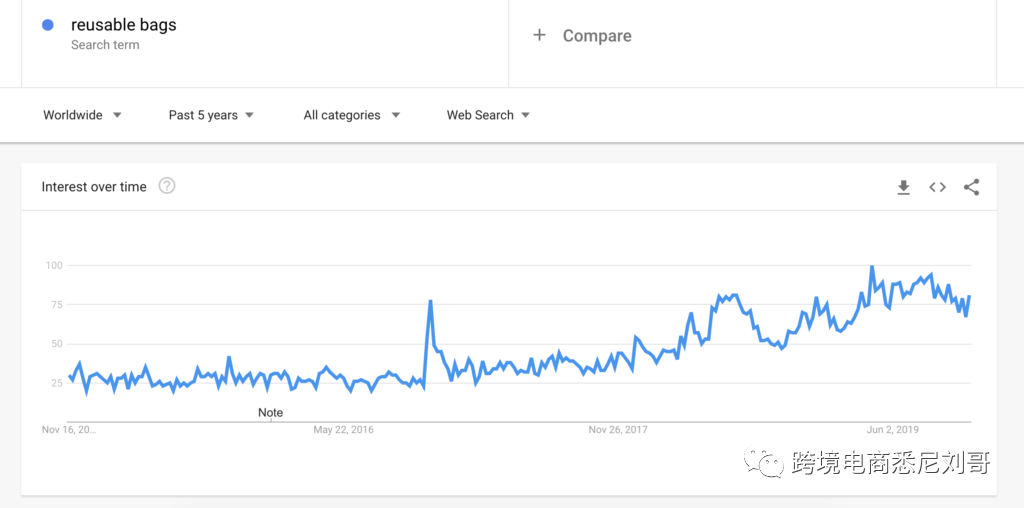The width and height of the screenshot is (1024, 508).
Task: Click the Nov 26, 2017 axis label
Action: click(x=618, y=430)
